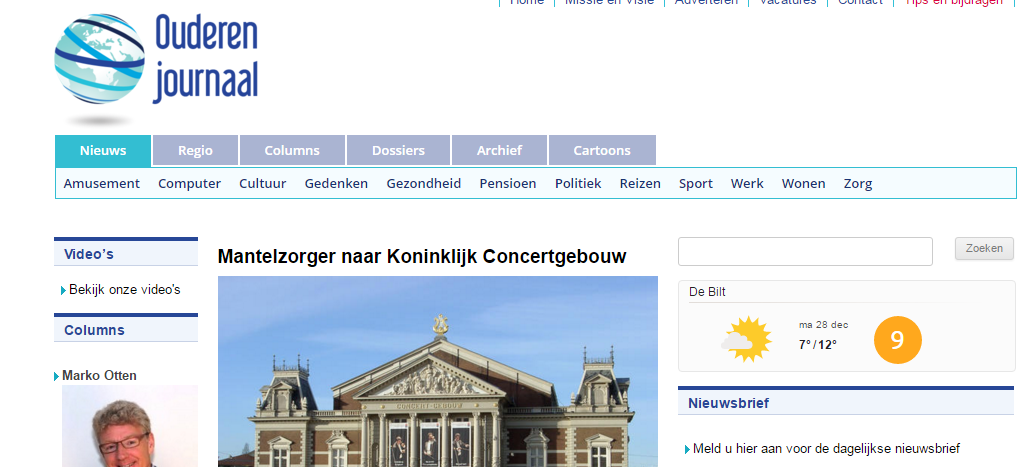
Task: Go to the Archief tab
Action: coord(499,151)
